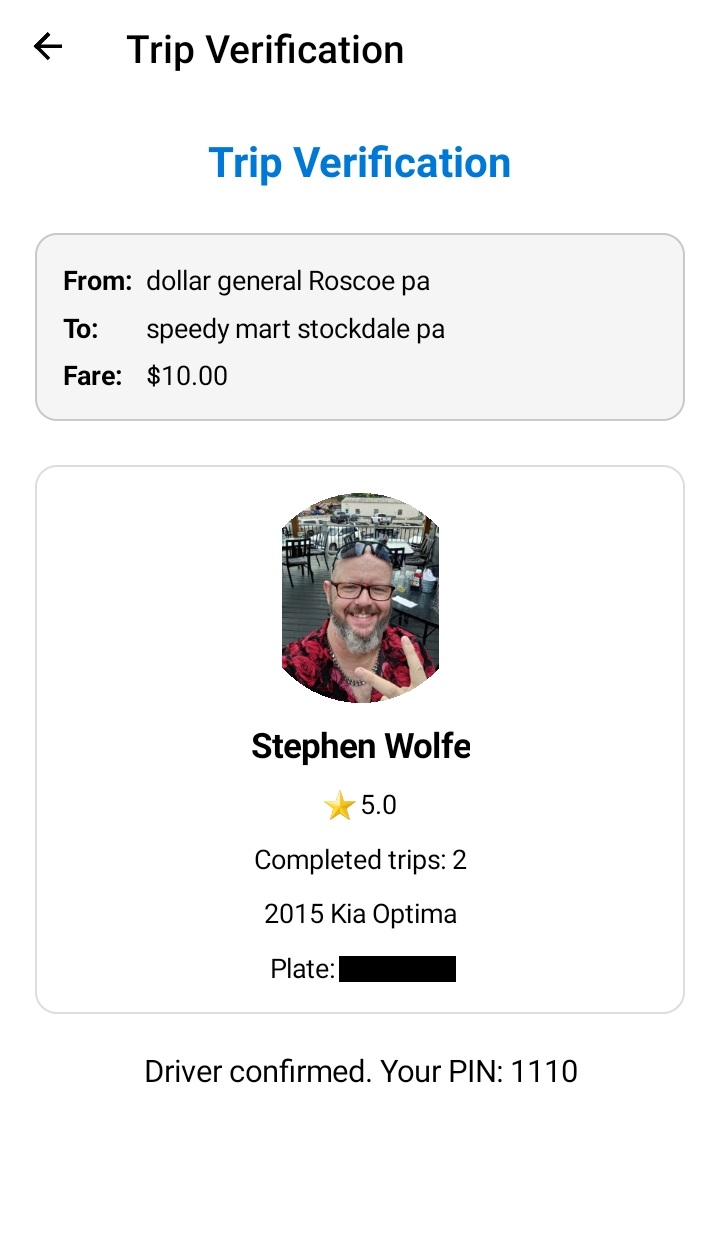The image size is (720, 1237).
Task: Click the To: label
Action: pos(81,328)
